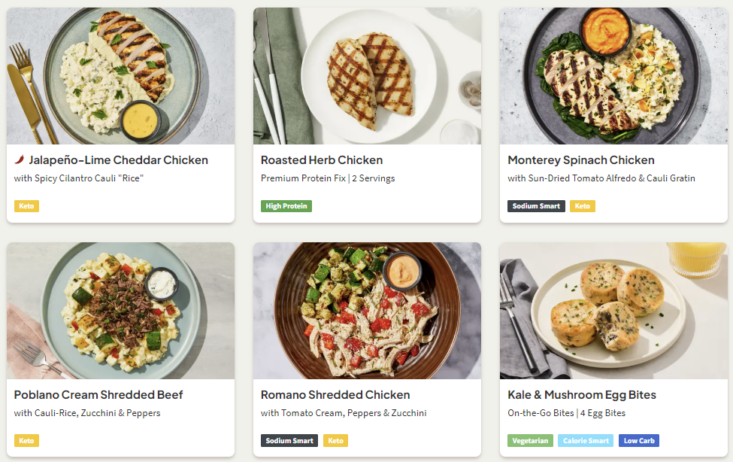Click the spicy chili pepper icon
Screen dimensions: 733x462
(19, 160)
